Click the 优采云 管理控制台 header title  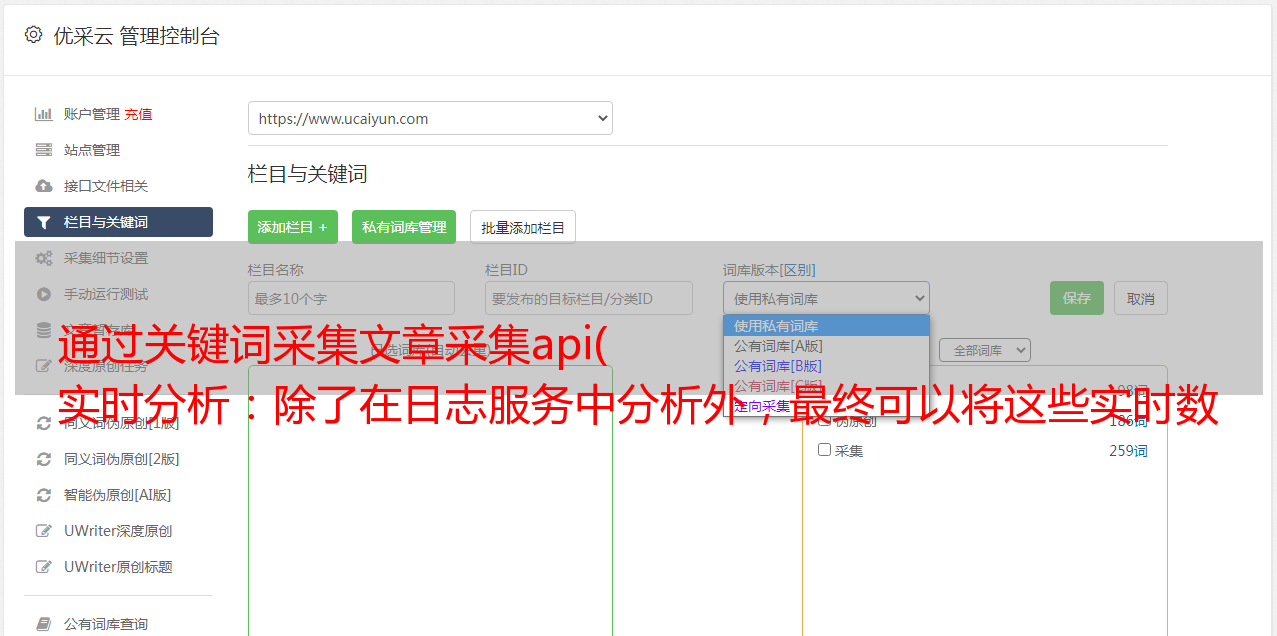136,36
